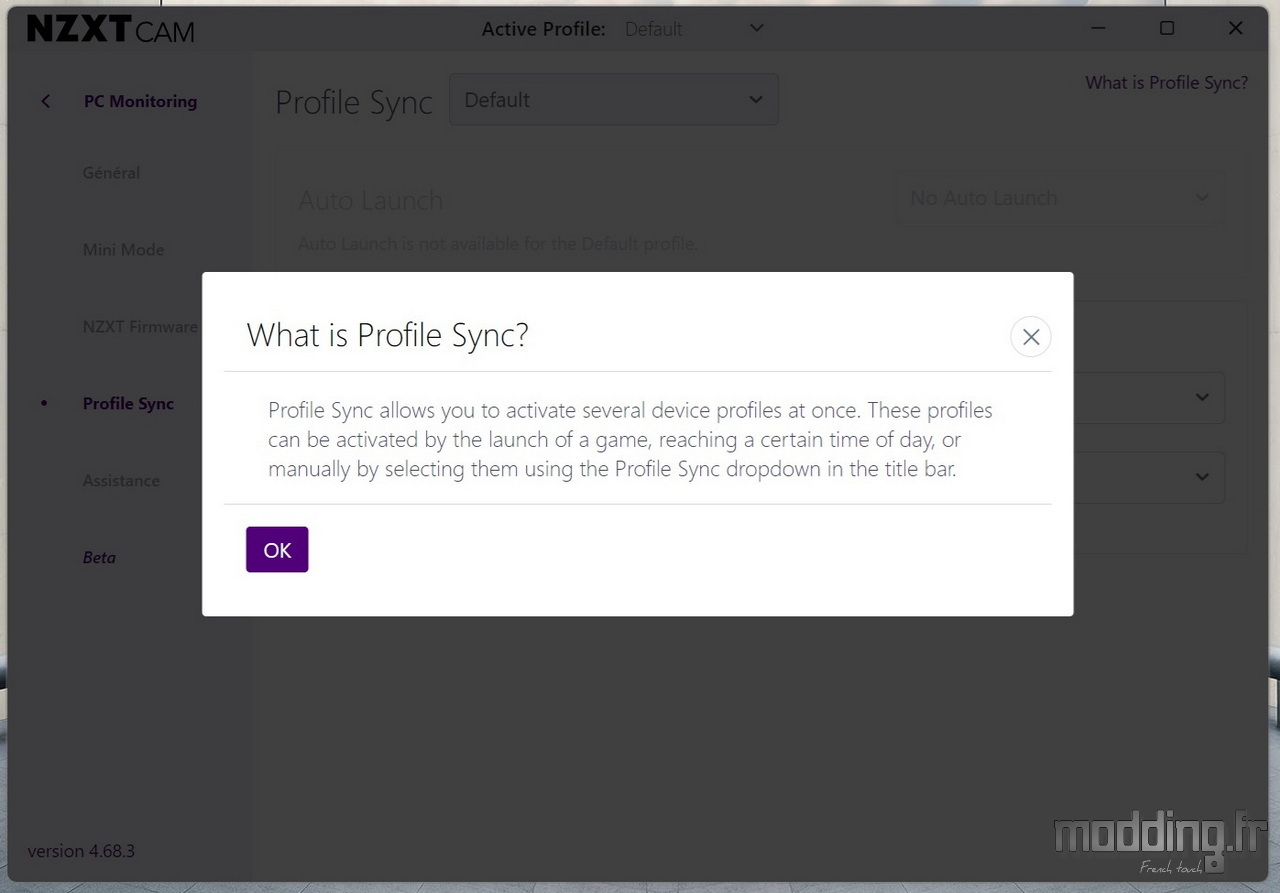The width and height of the screenshot is (1280, 893).
Task: Click the What is Profile Sync? link
Action: click(x=1167, y=83)
